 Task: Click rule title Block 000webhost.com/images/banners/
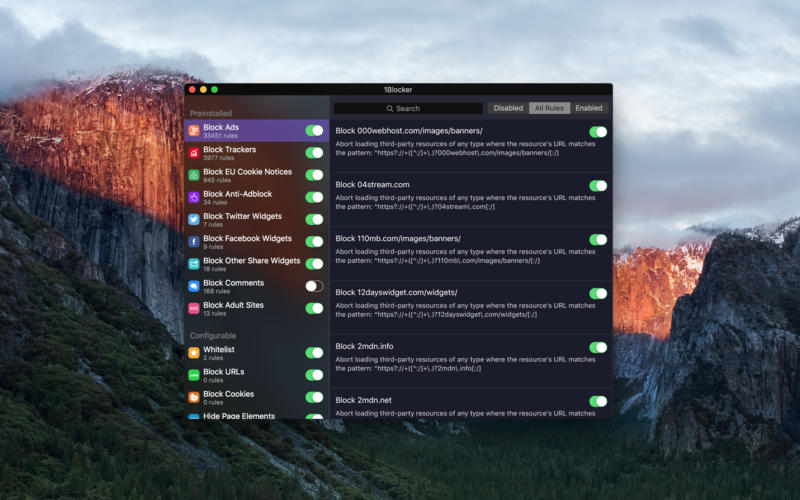coord(409,131)
